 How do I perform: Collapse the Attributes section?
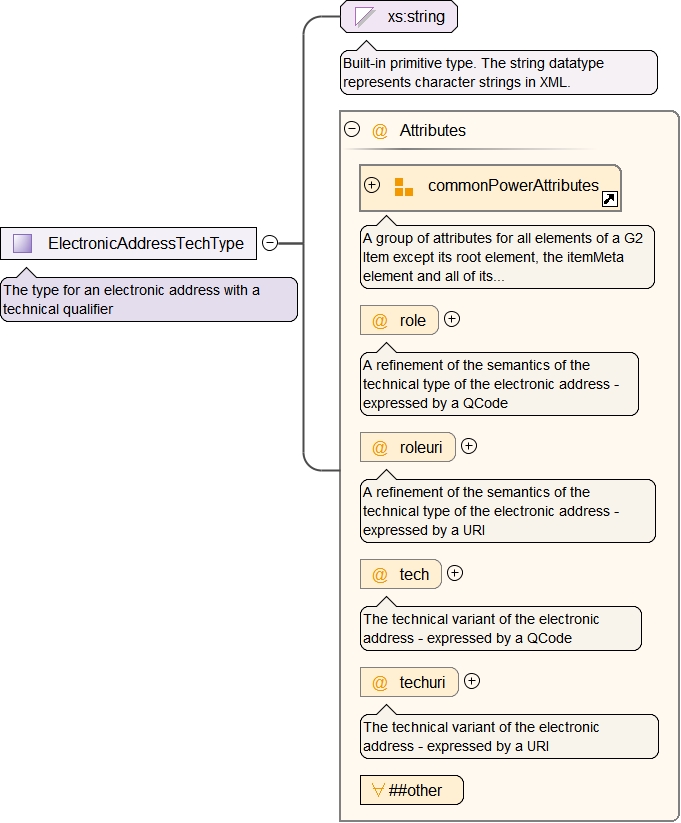coord(352,129)
